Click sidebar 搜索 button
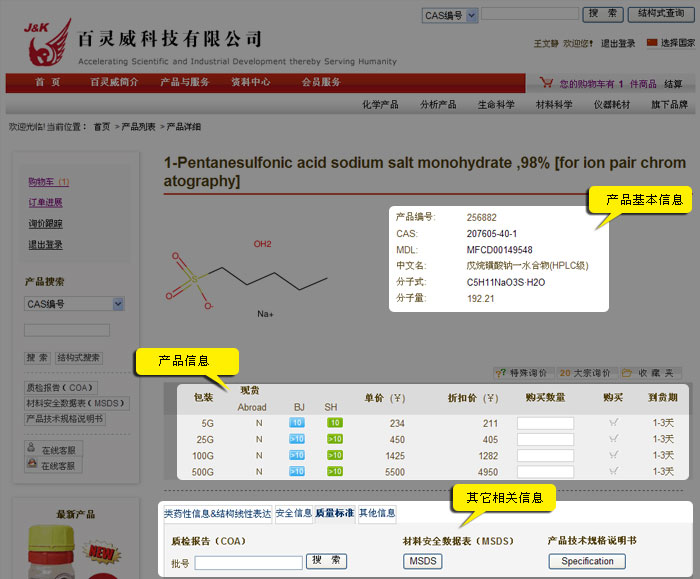700x579 pixels. coord(37,358)
